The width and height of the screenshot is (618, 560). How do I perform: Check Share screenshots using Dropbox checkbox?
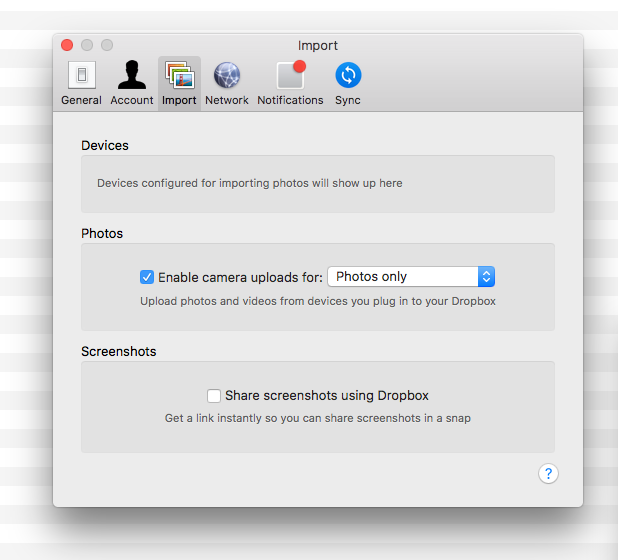pyautogui.click(x=214, y=396)
